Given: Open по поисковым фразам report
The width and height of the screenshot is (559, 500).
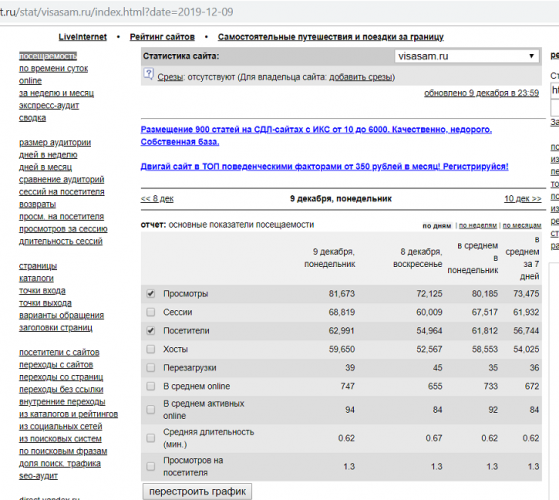Looking at the screenshot, I should [x=63, y=451].
